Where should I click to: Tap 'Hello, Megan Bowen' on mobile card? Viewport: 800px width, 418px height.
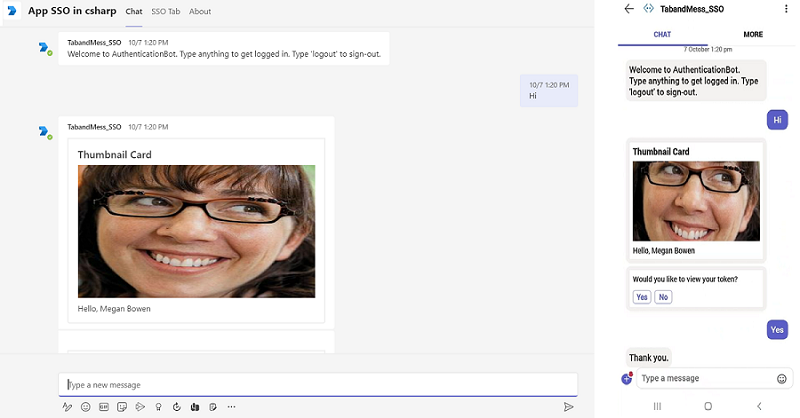pos(664,251)
